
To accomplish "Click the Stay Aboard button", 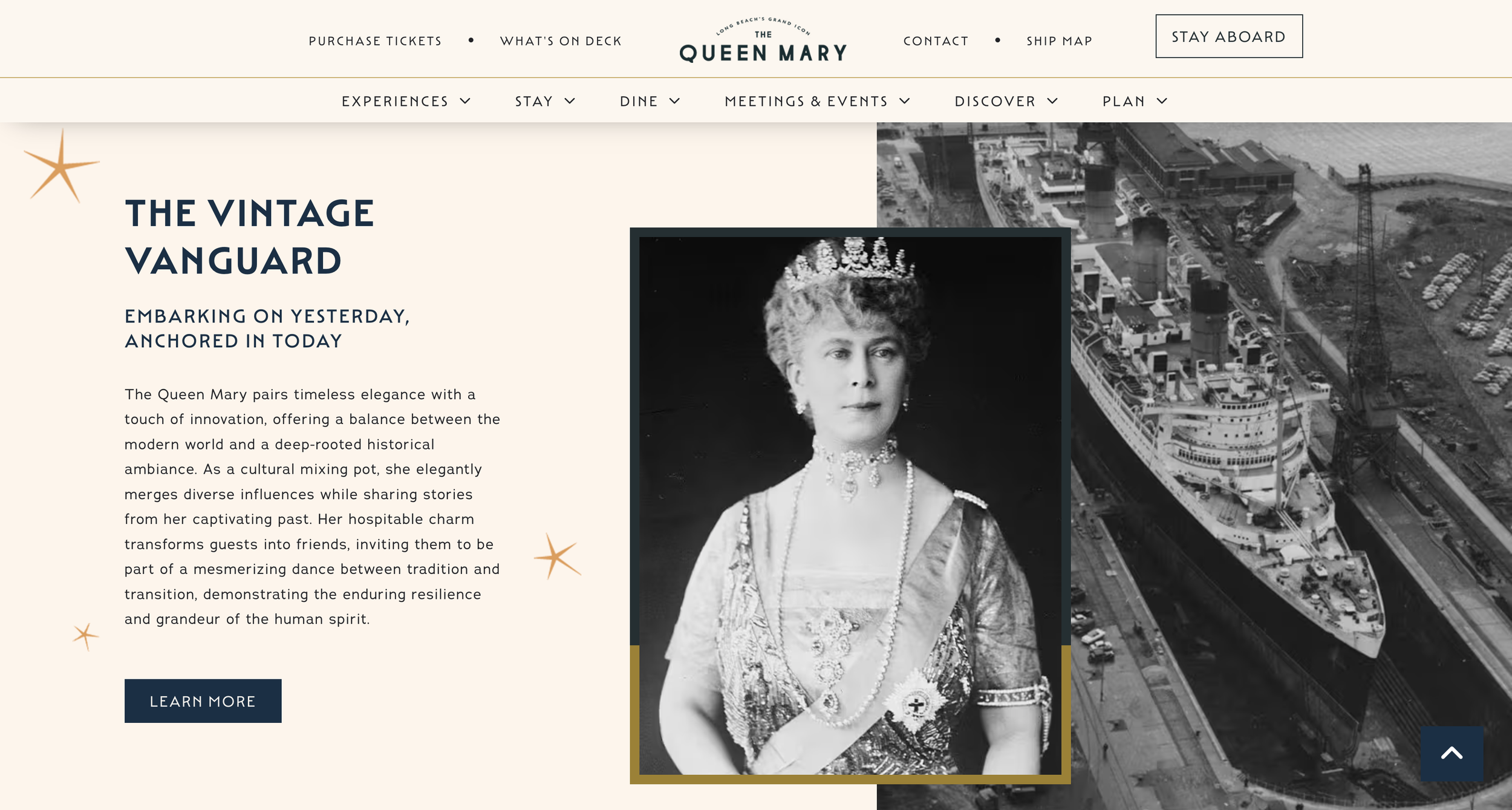I will point(1229,36).
